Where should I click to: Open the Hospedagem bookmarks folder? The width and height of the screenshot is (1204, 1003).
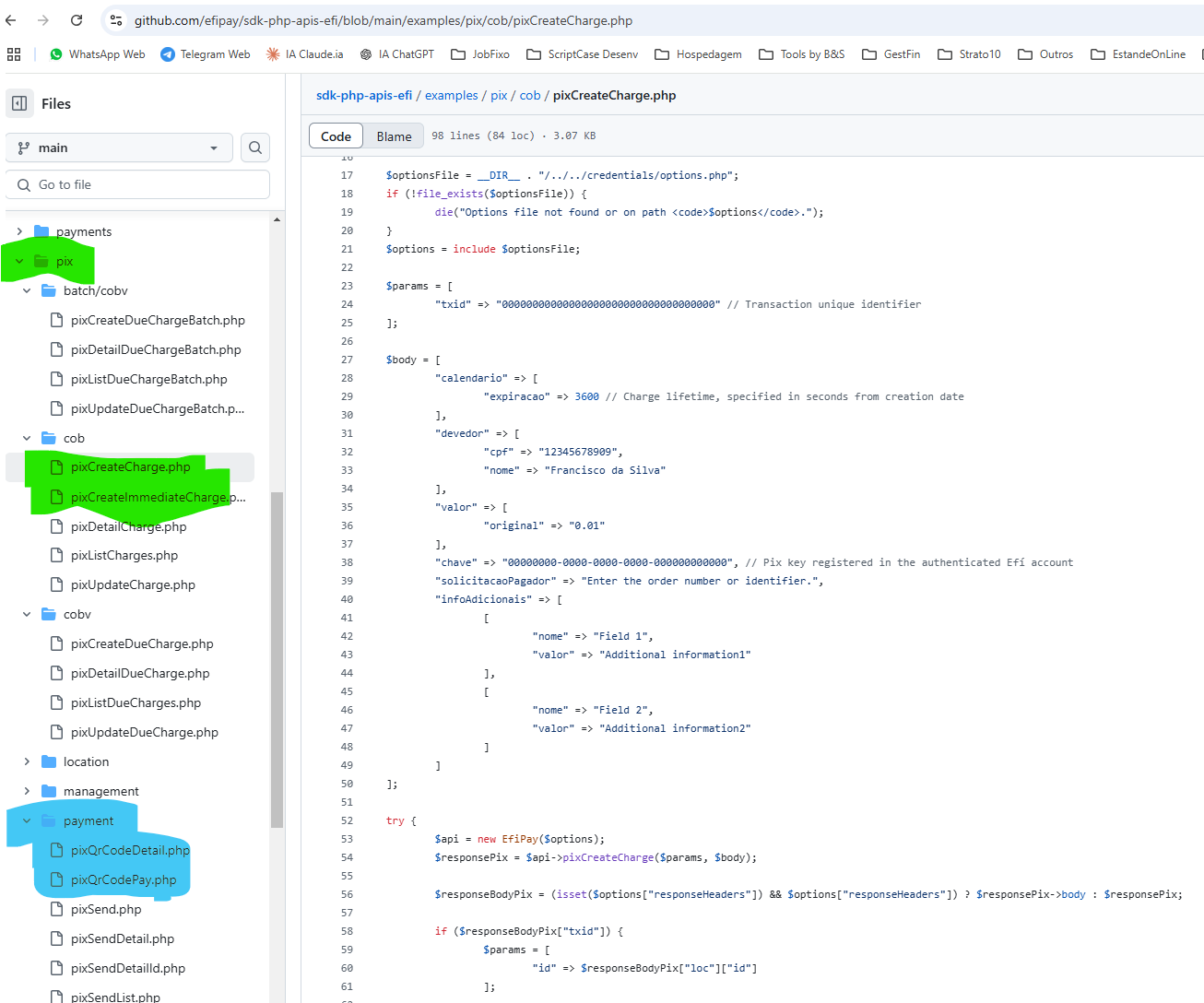coord(698,54)
